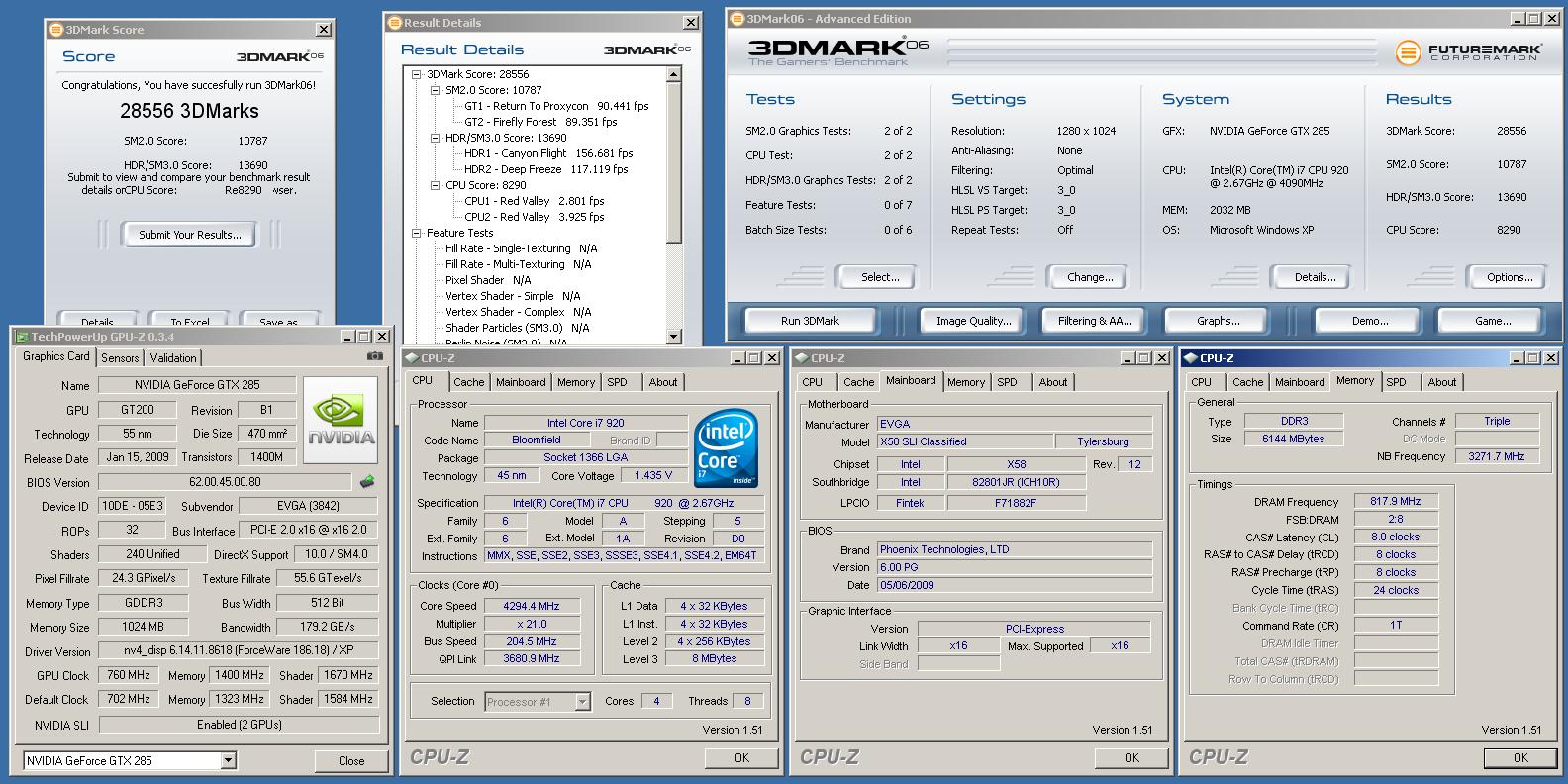Click the Game button in 3DMark06

(1493, 321)
